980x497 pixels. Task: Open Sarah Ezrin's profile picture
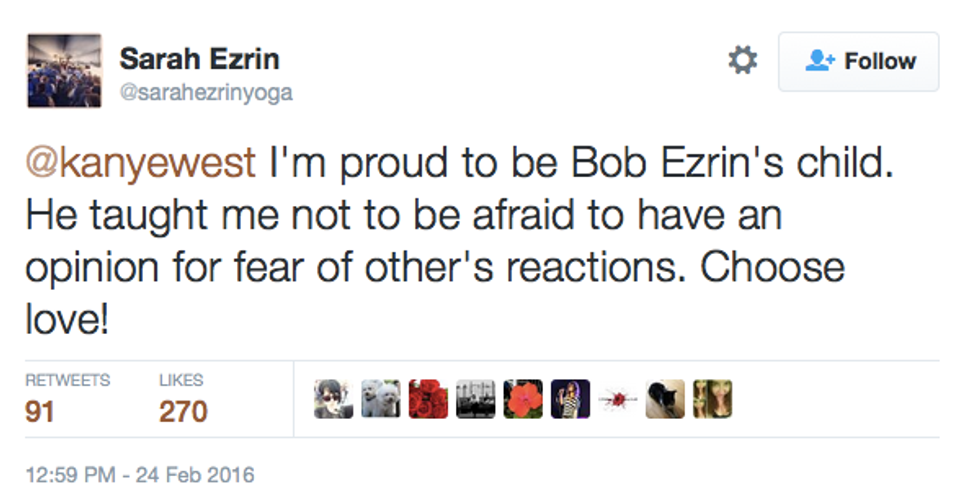click(64, 70)
